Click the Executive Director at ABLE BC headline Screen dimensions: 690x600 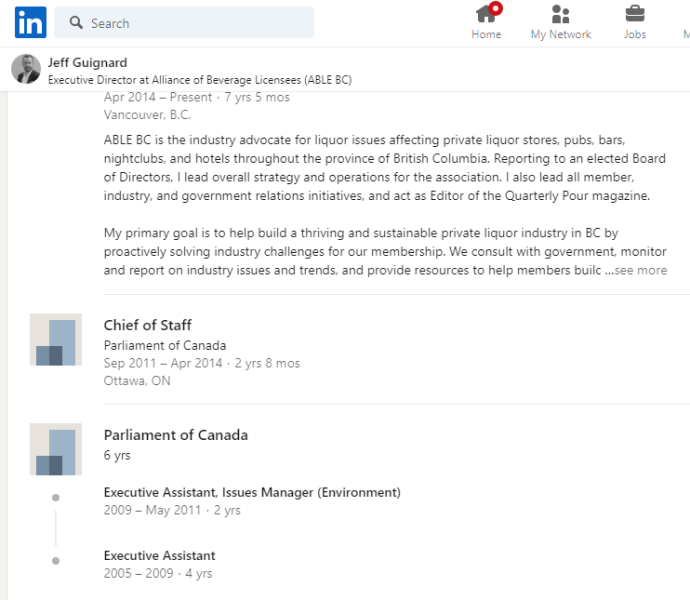tap(200, 80)
